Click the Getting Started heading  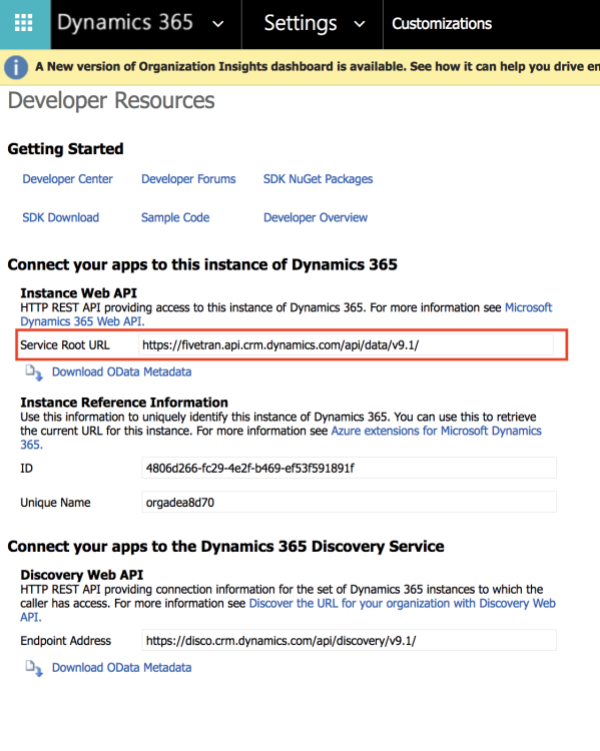pos(66,149)
